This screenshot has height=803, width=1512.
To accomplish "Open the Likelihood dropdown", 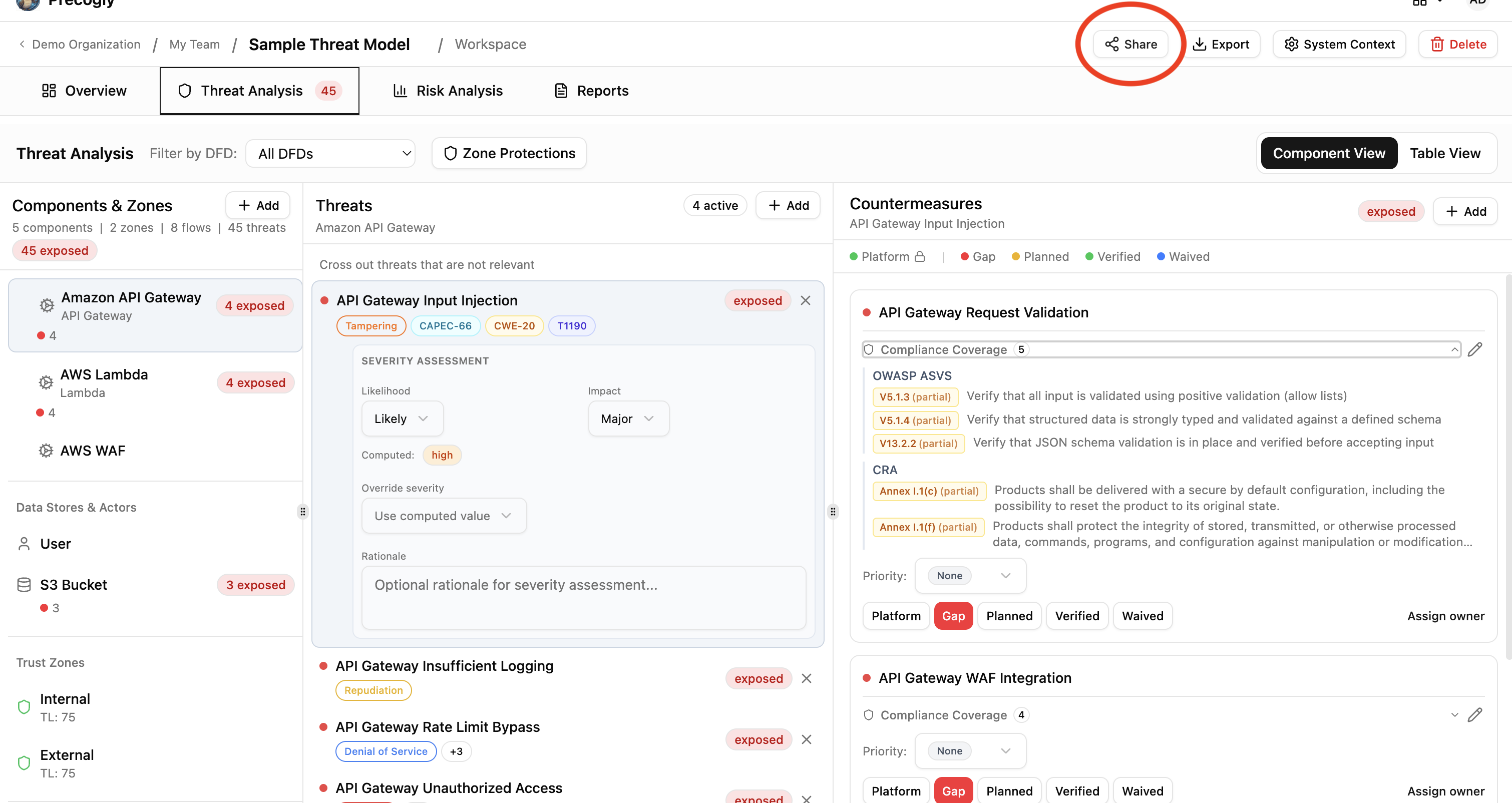I will coord(402,419).
